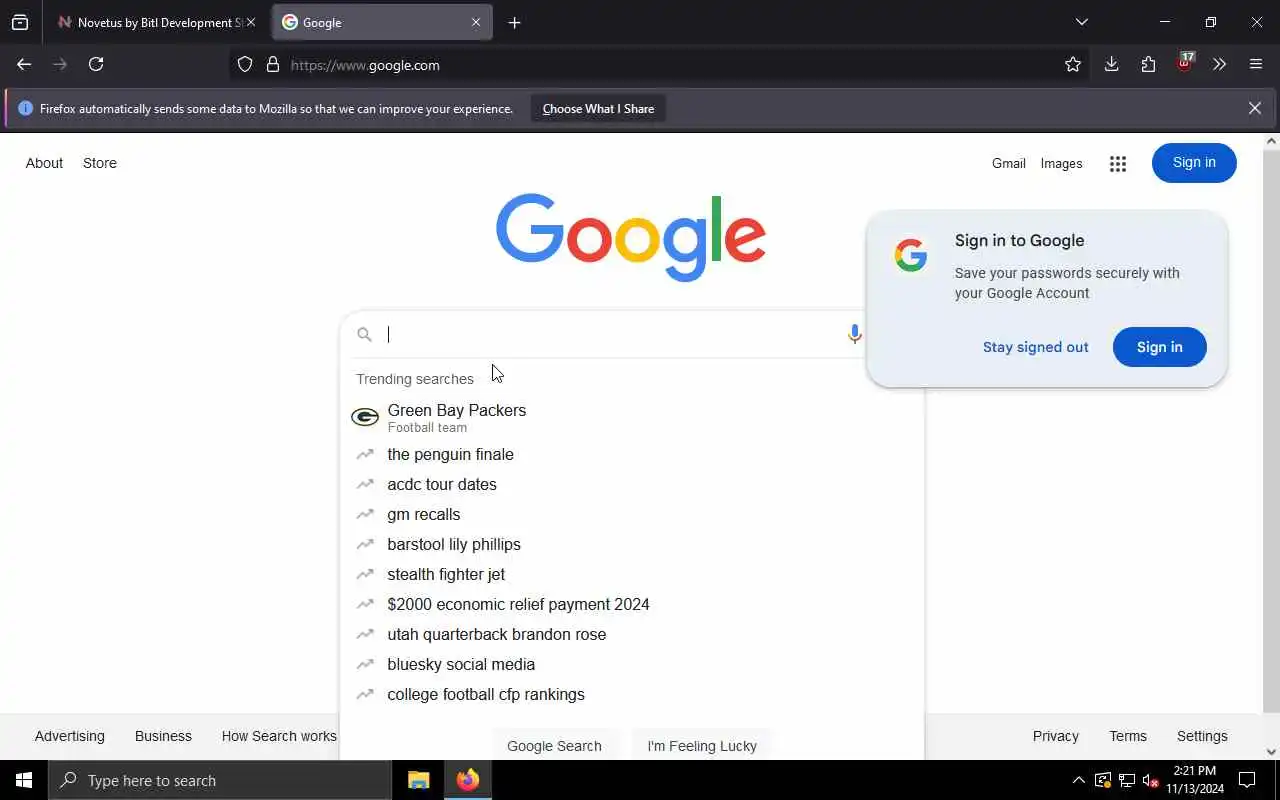Open Advertising footer link
Viewport: 1280px width, 800px height.
(69, 736)
